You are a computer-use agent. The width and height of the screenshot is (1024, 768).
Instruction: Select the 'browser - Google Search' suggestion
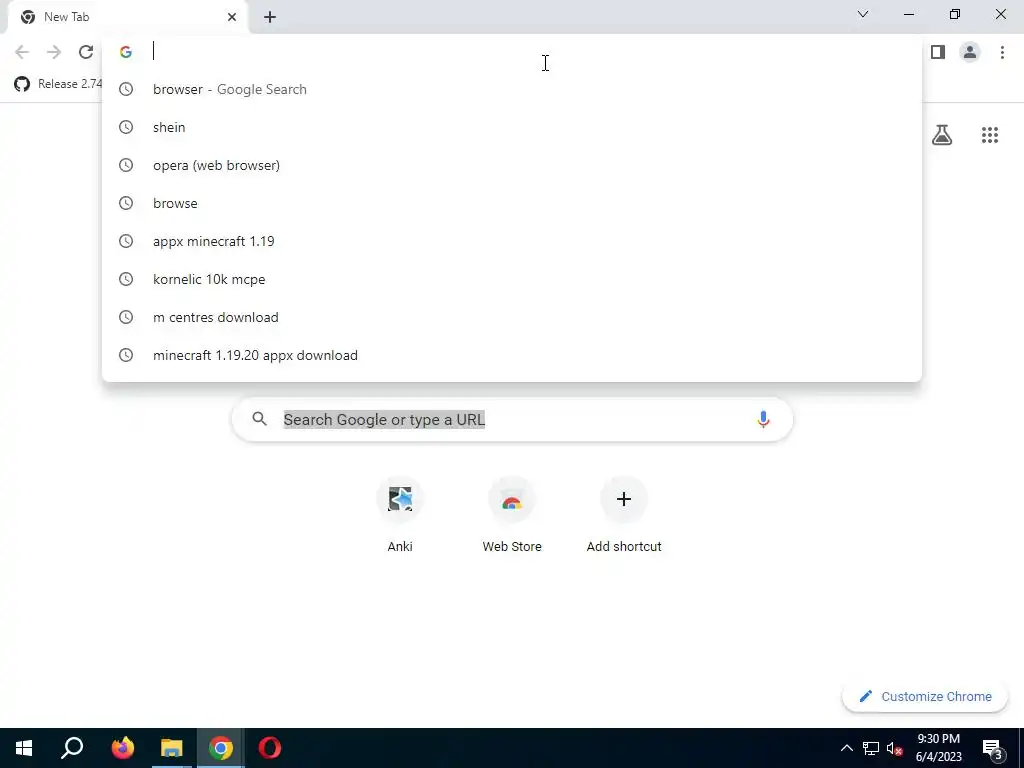[x=512, y=89]
